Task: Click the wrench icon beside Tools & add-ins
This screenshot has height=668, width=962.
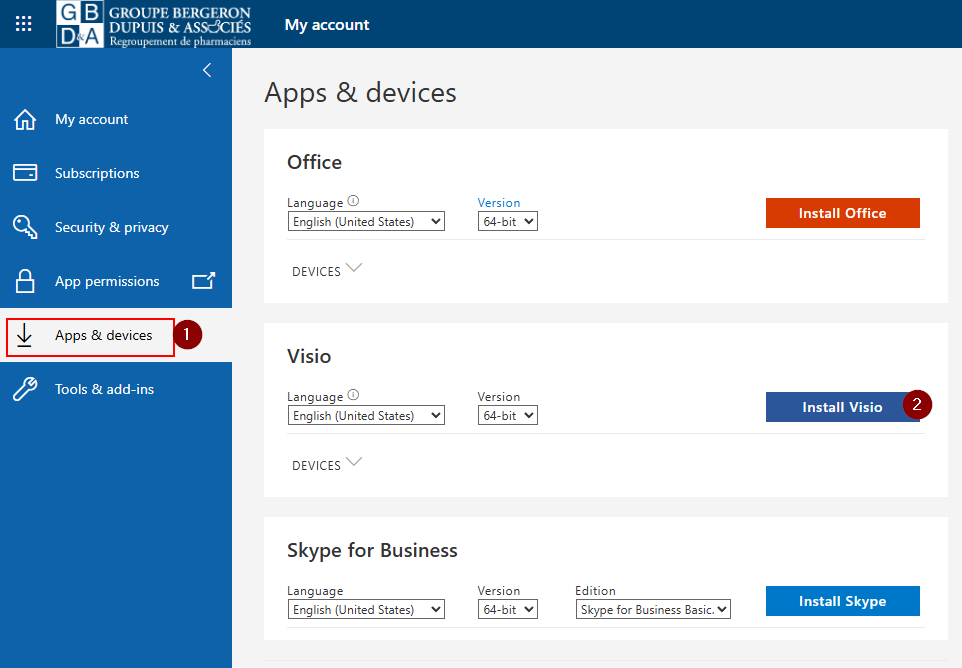Action: click(25, 389)
